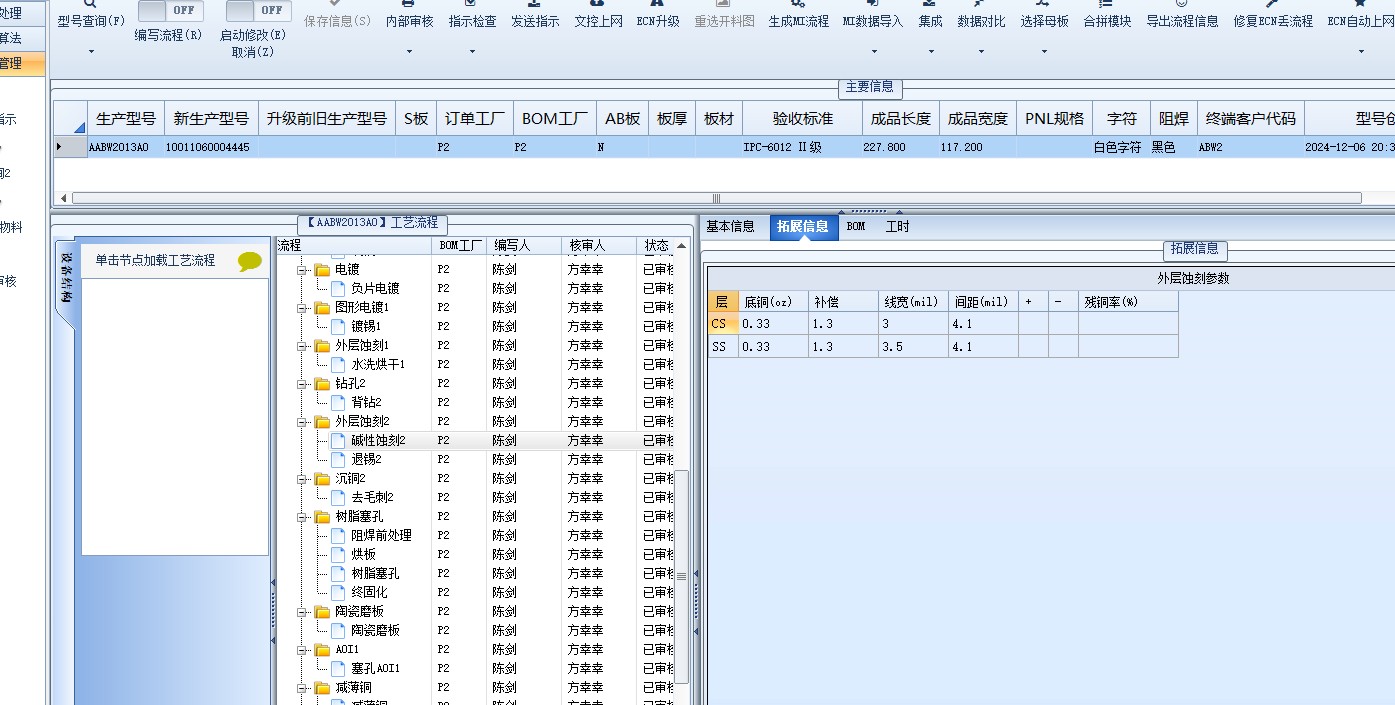
Task: Open the dropdown arrow under 数据对比
Action: click(x=981, y=51)
